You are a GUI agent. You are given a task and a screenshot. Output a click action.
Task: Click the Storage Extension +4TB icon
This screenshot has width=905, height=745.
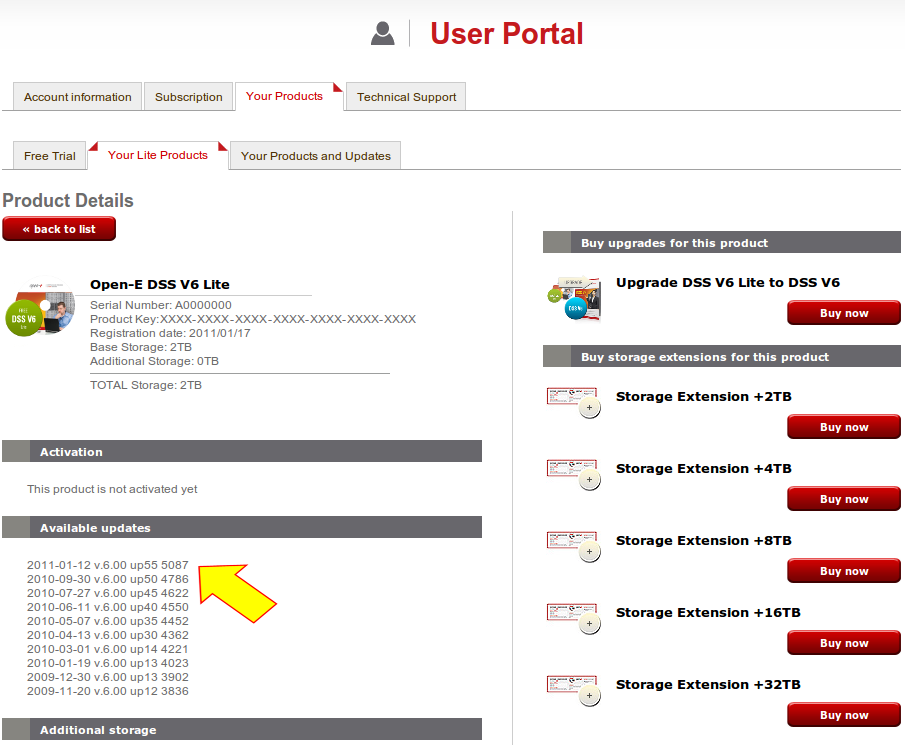(574, 474)
